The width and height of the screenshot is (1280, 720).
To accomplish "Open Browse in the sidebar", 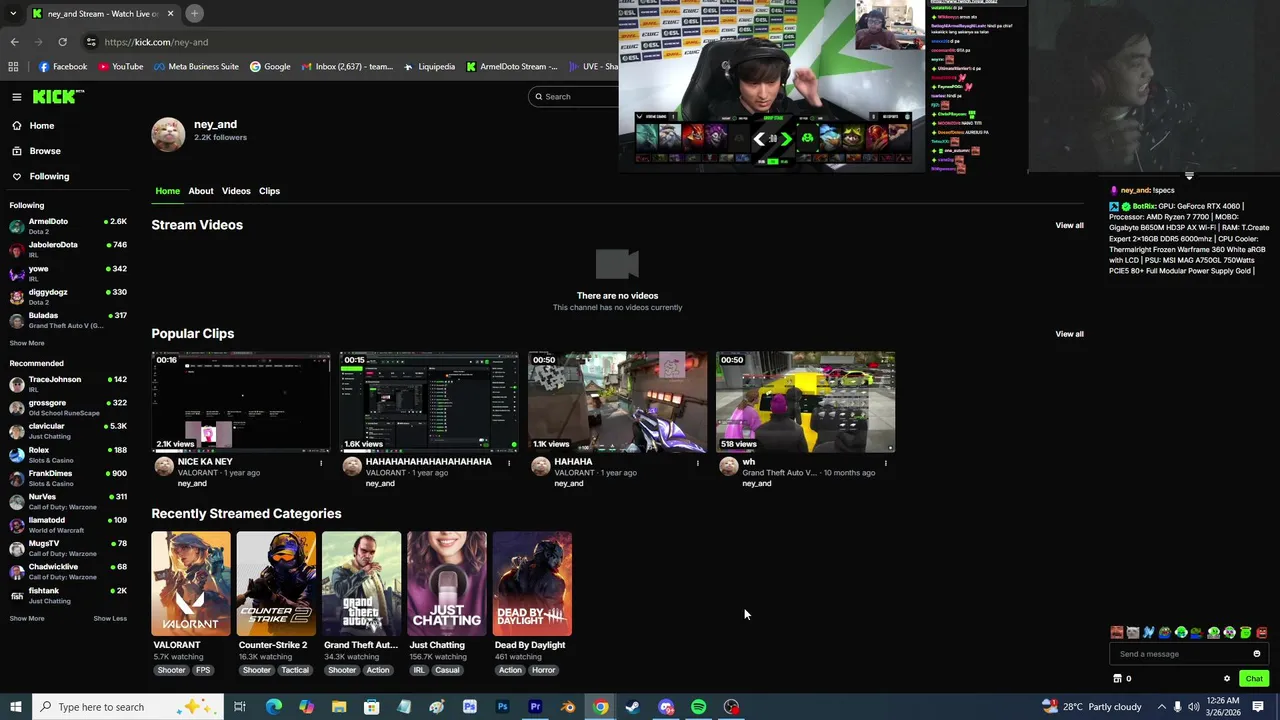I will click(44, 151).
